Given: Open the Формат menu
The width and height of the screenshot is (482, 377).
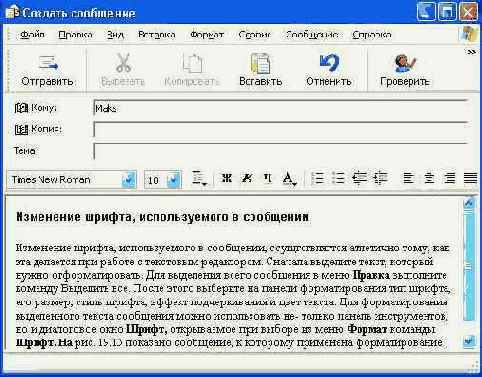Looking at the screenshot, I should click(x=207, y=35).
